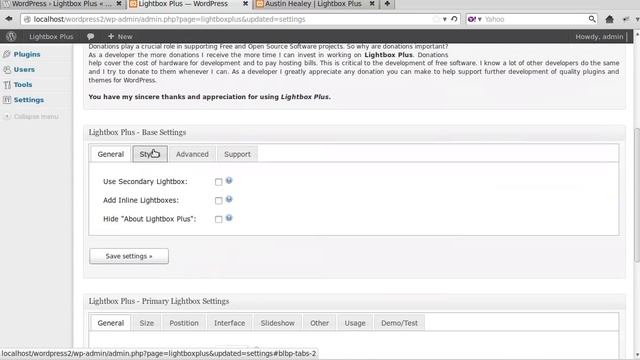Click the Use Secondary Lightbox label

[x=145, y=181]
